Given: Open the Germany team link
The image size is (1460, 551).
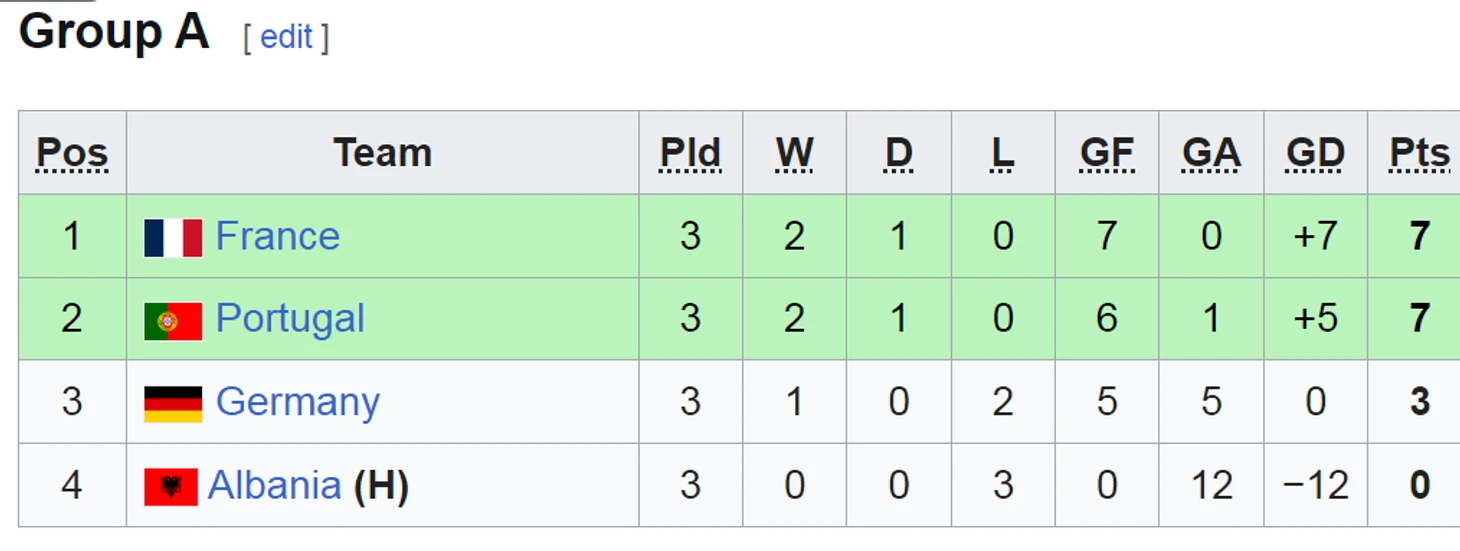Looking at the screenshot, I should [298, 403].
